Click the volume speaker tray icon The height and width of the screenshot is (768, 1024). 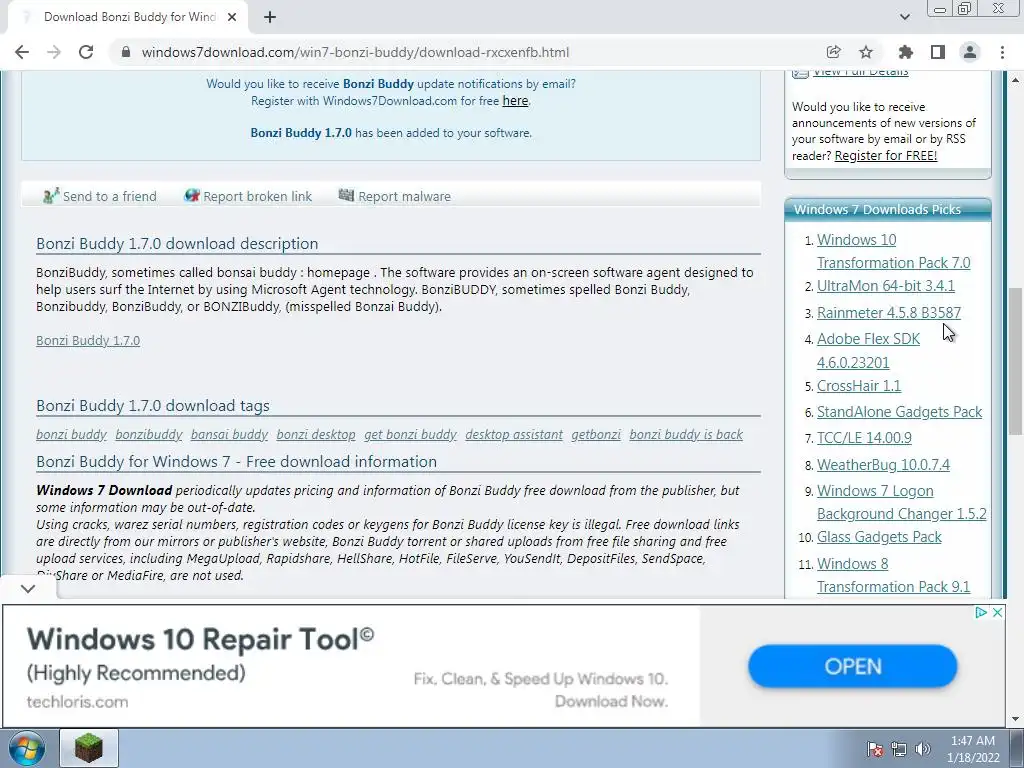(x=923, y=749)
